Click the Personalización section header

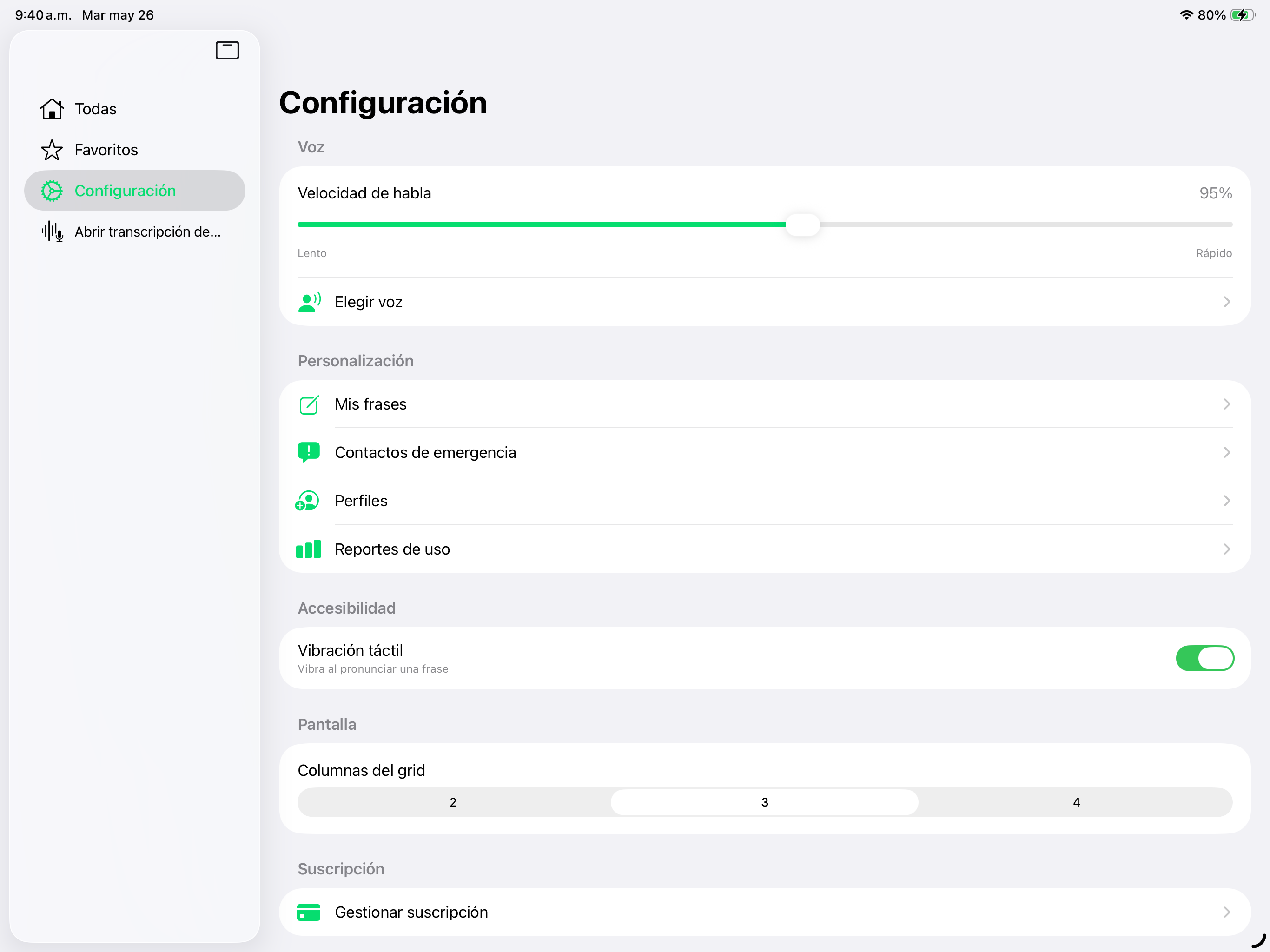pos(356,361)
